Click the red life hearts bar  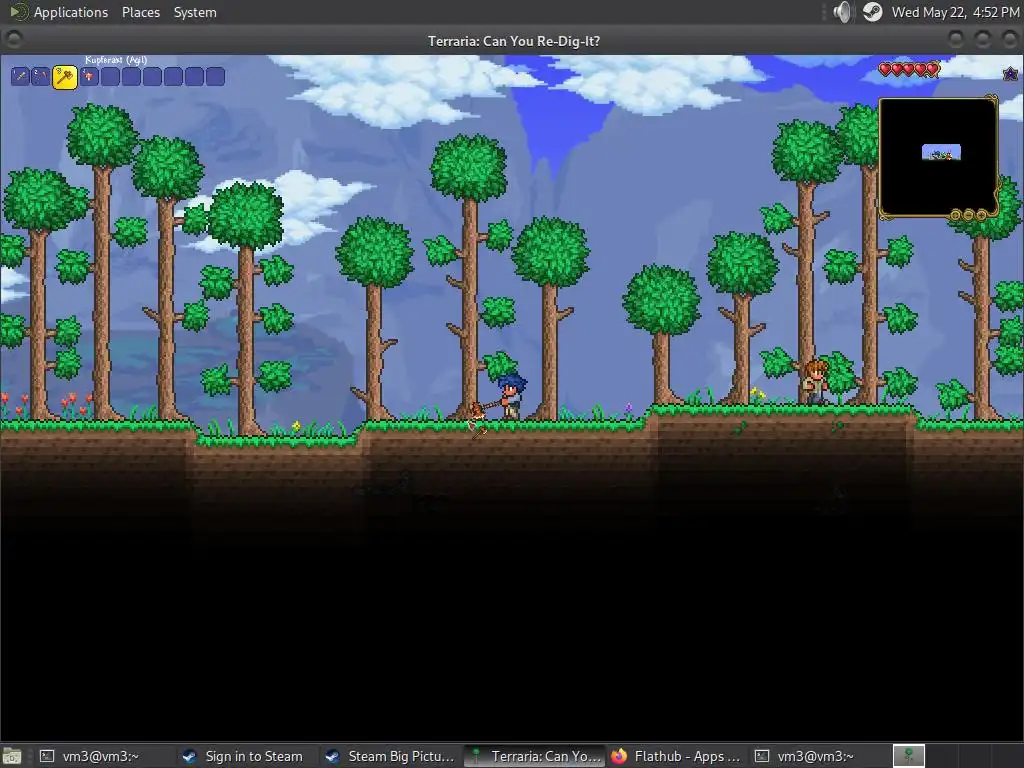pos(908,69)
